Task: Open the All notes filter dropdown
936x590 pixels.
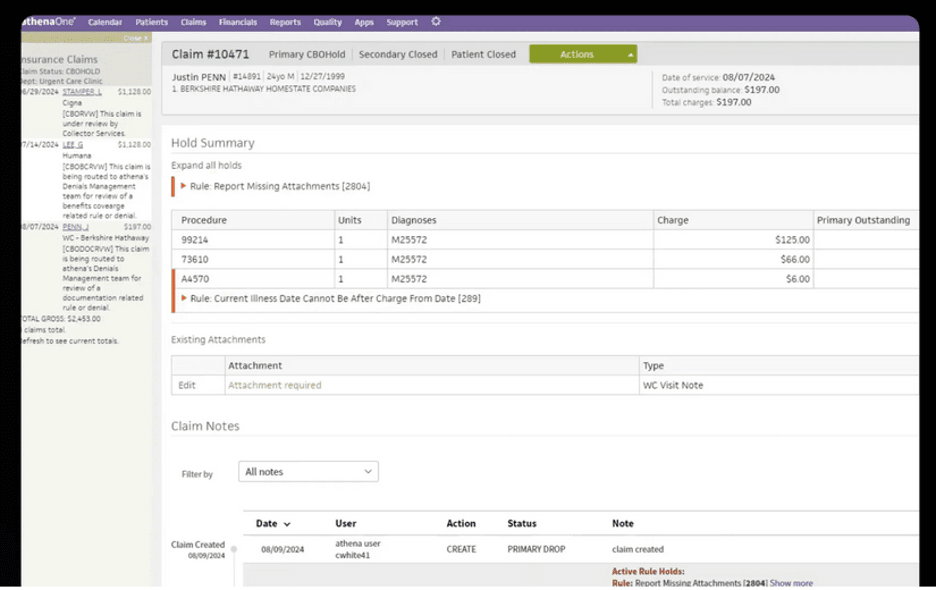Action: (x=308, y=471)
